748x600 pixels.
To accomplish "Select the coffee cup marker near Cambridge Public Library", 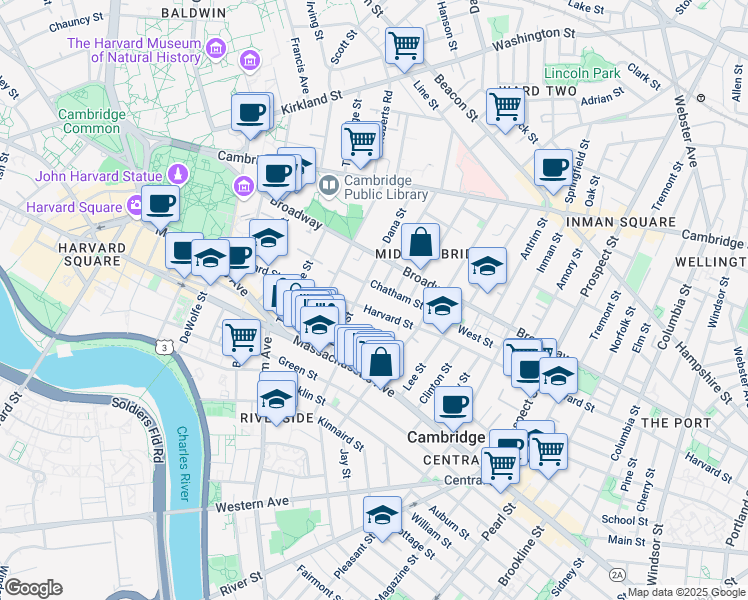I will pyautogui.click(x=276, y=178).
